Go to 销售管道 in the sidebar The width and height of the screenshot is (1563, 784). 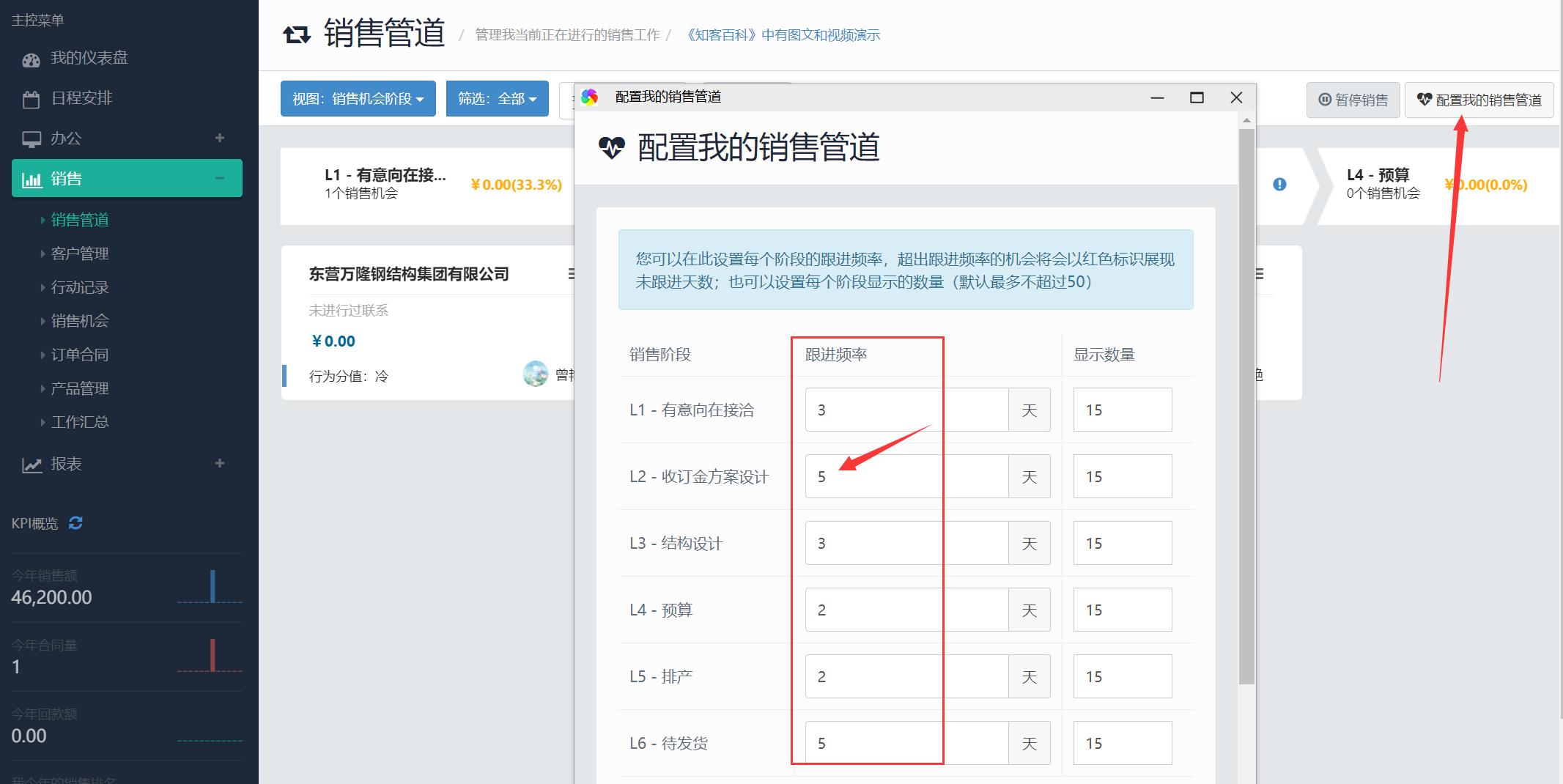tap(80, 220)
